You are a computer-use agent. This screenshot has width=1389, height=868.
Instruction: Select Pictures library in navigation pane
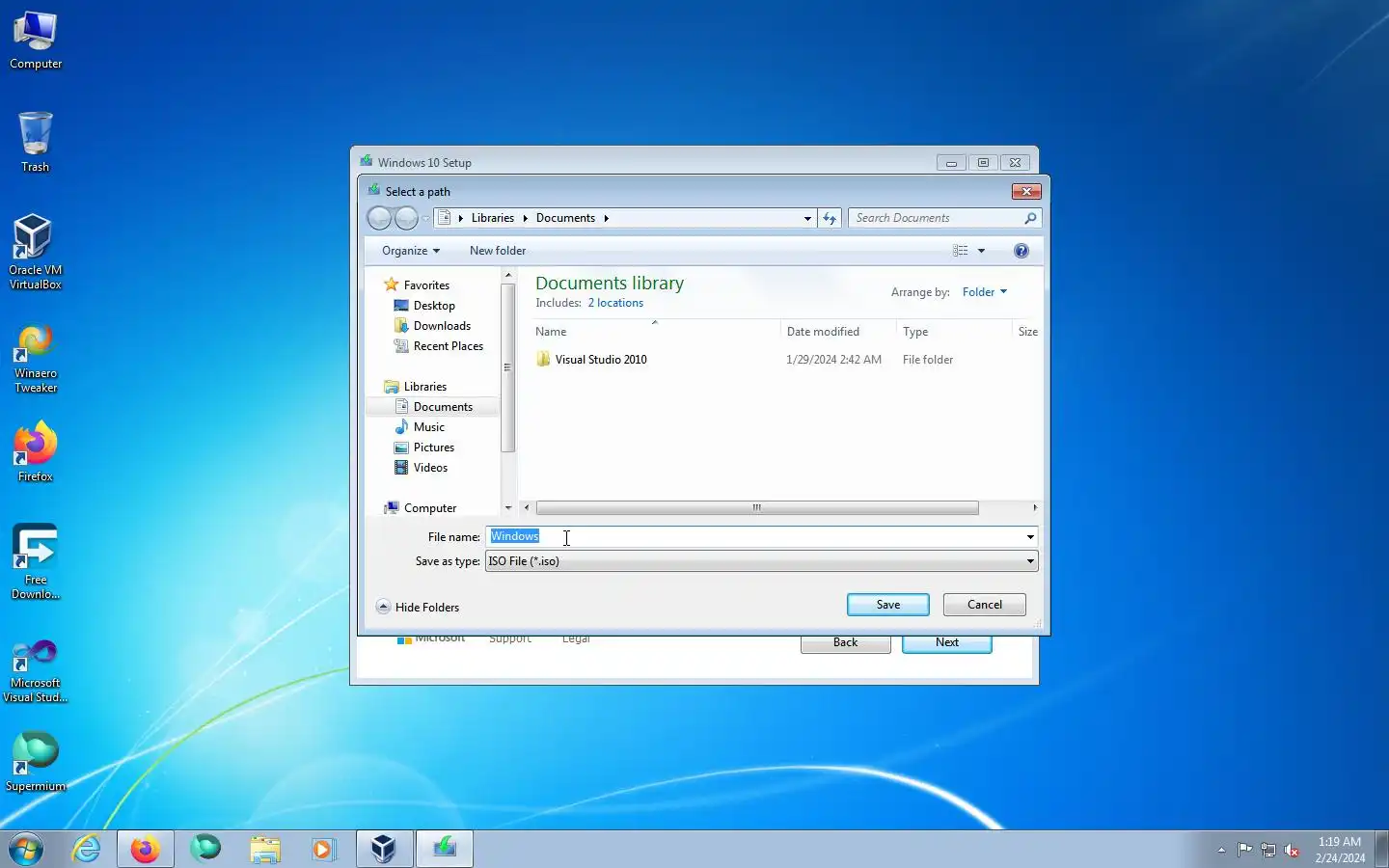tap(434, 448)
